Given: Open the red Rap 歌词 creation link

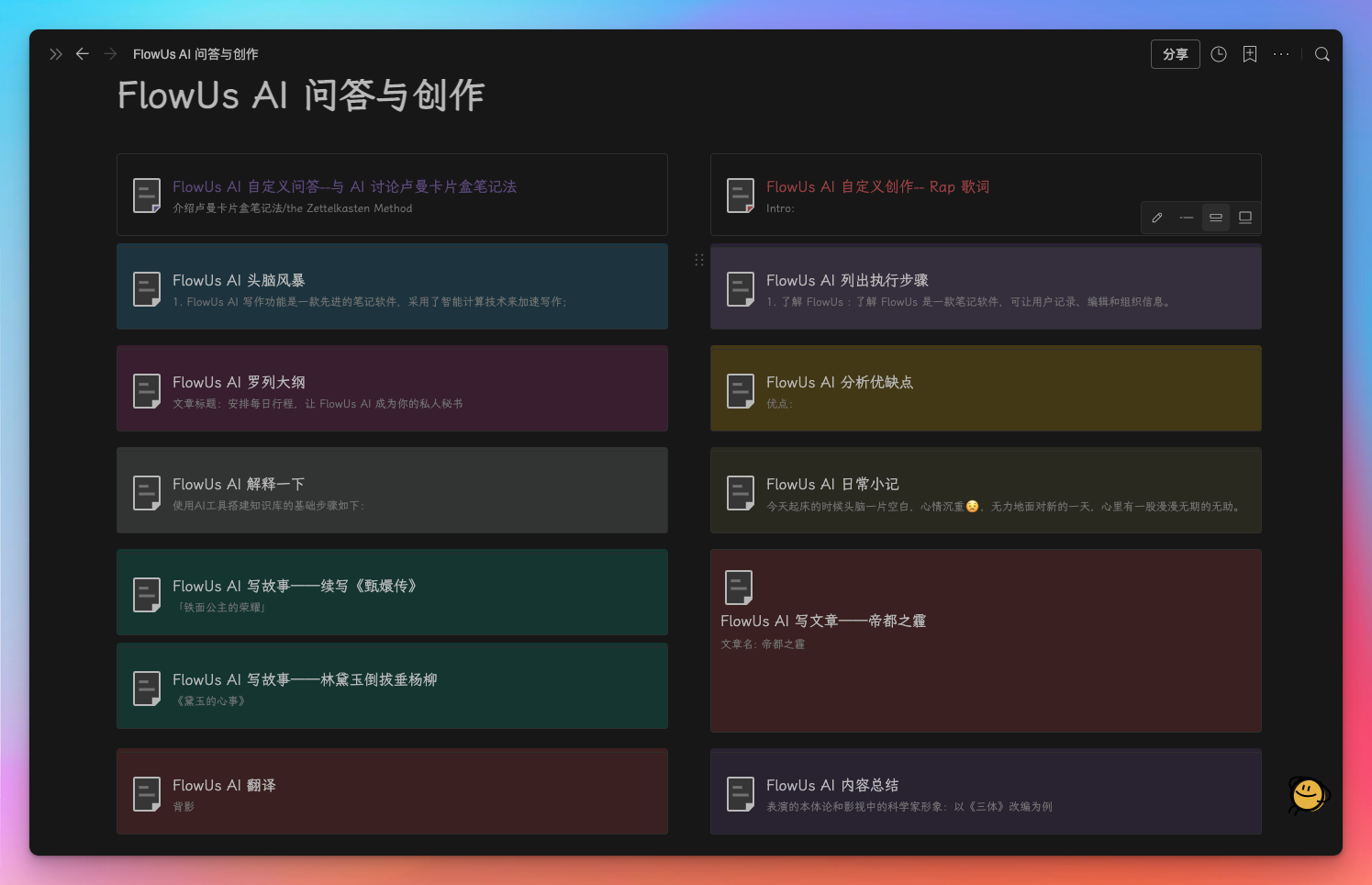Looking at the screenshot, I should (877, 186).
